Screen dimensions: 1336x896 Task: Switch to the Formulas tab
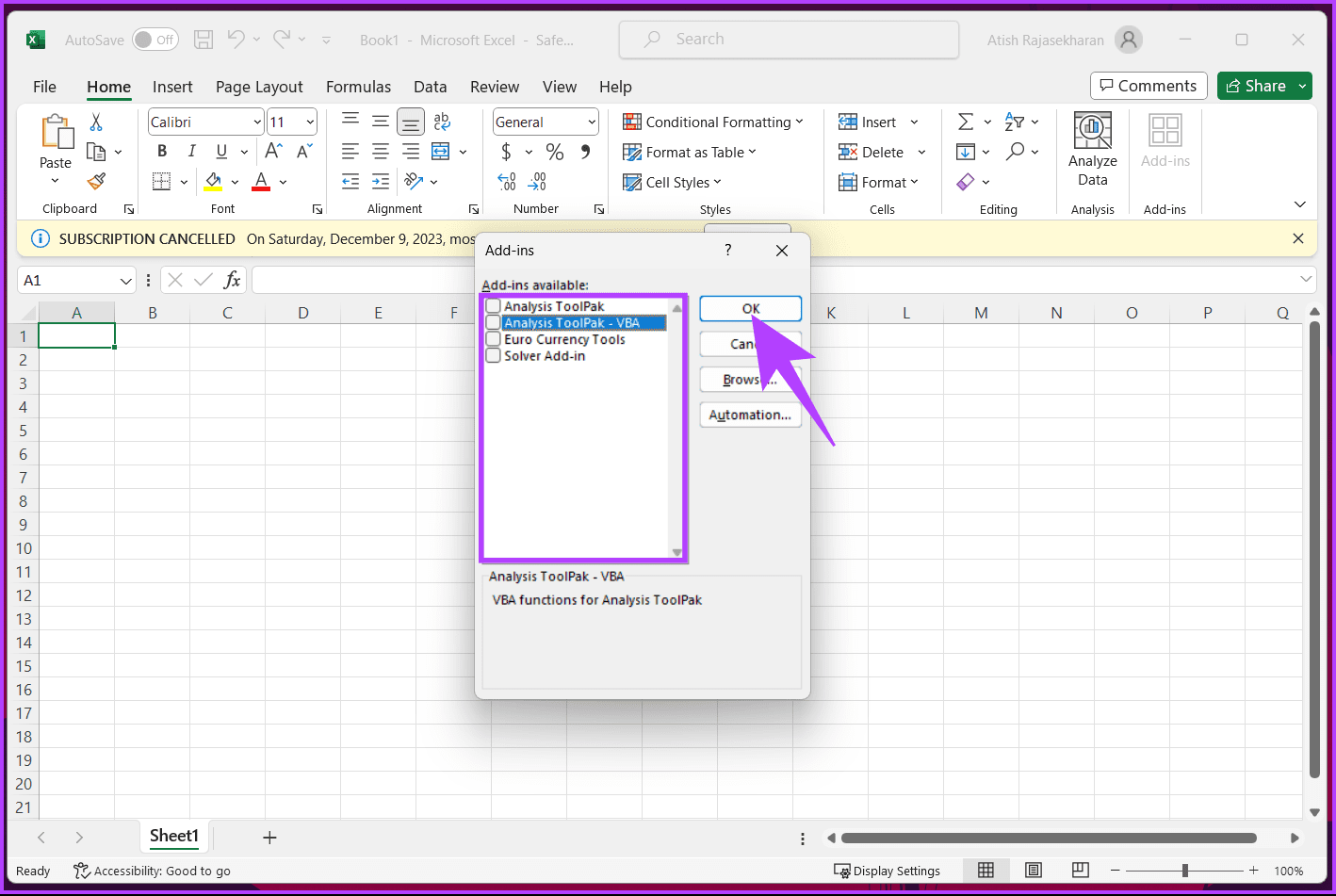(358, 86)
